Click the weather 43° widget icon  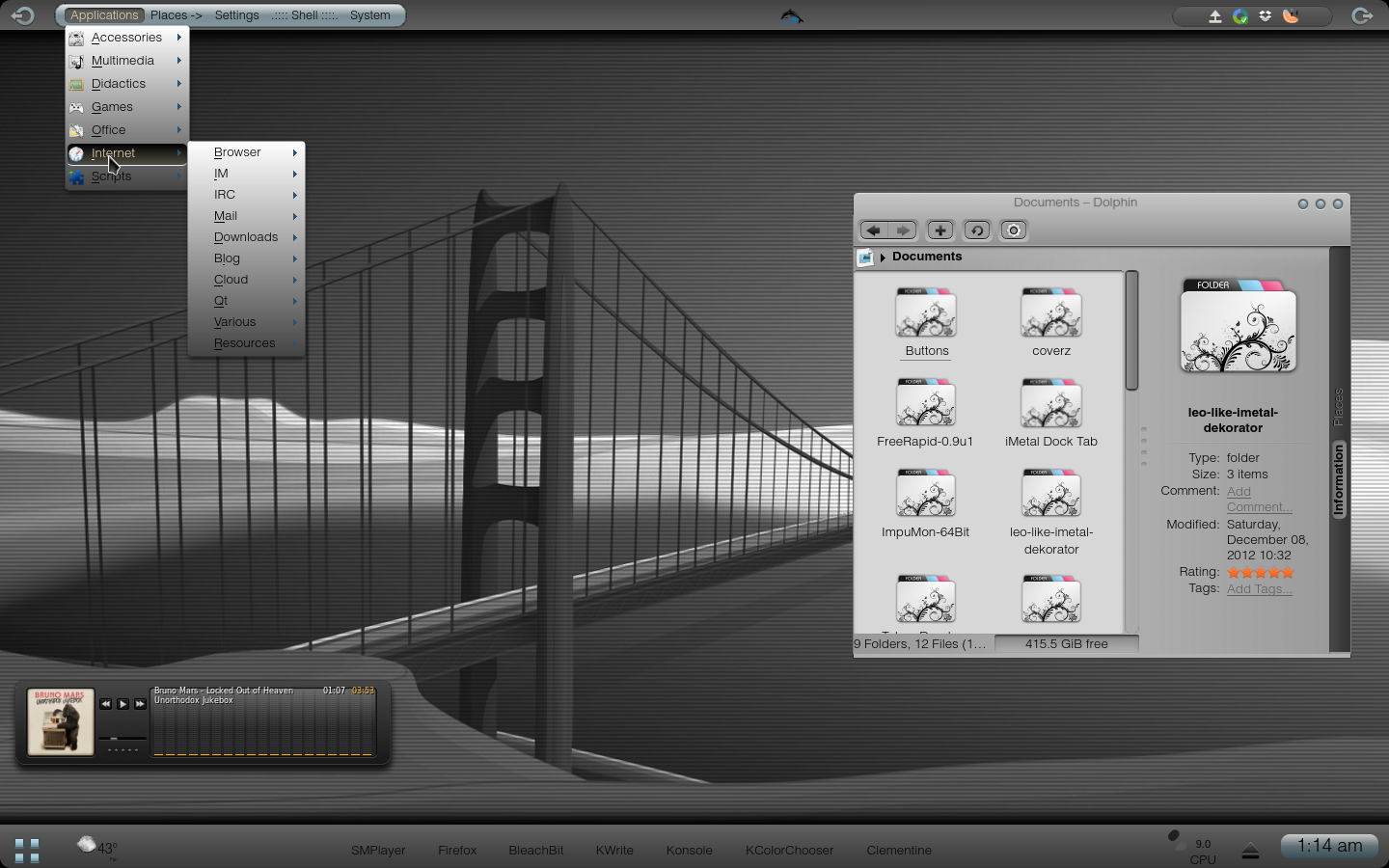(x=87, y=845)
